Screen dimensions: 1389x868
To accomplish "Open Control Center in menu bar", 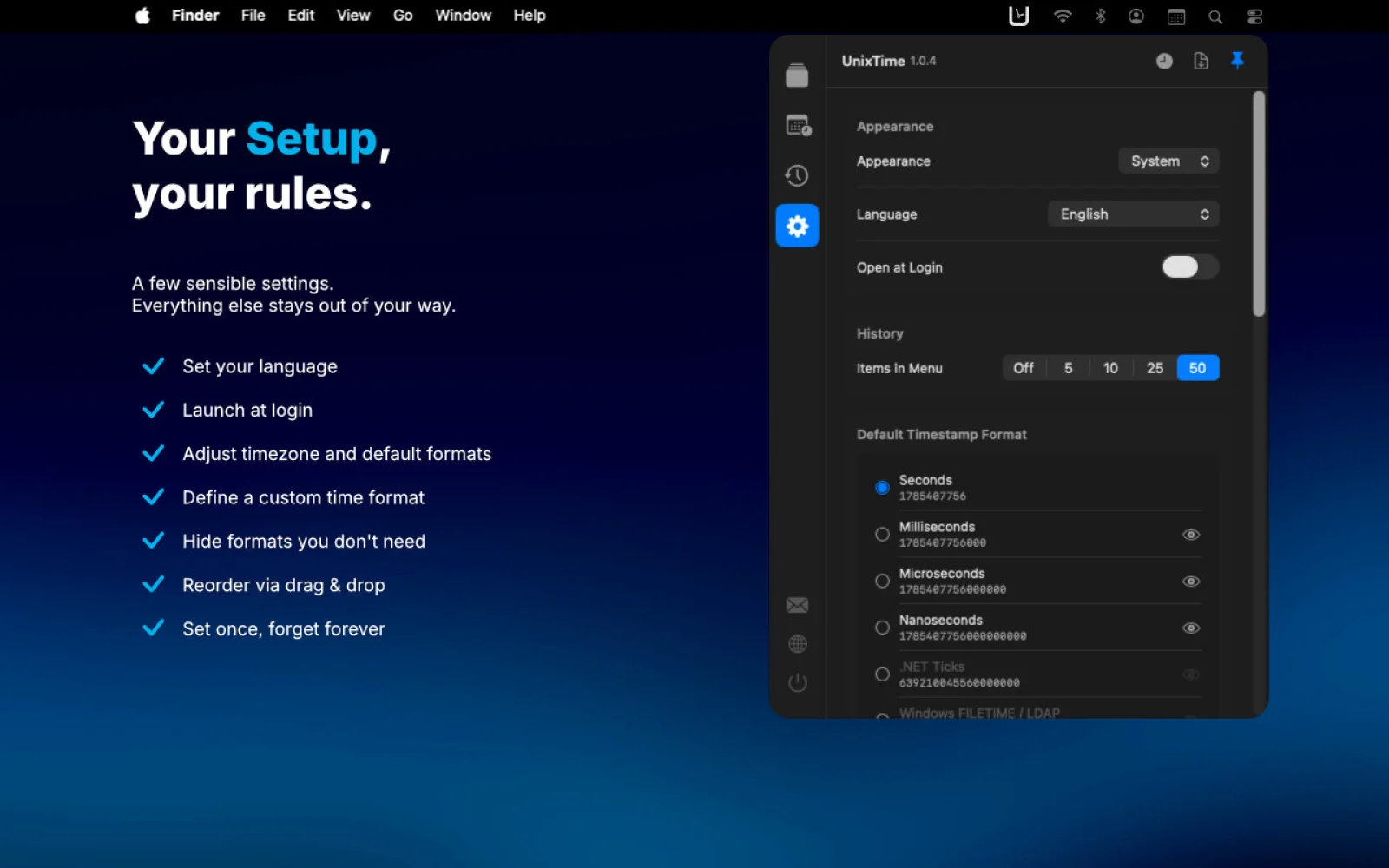I will coord(1254,16).
